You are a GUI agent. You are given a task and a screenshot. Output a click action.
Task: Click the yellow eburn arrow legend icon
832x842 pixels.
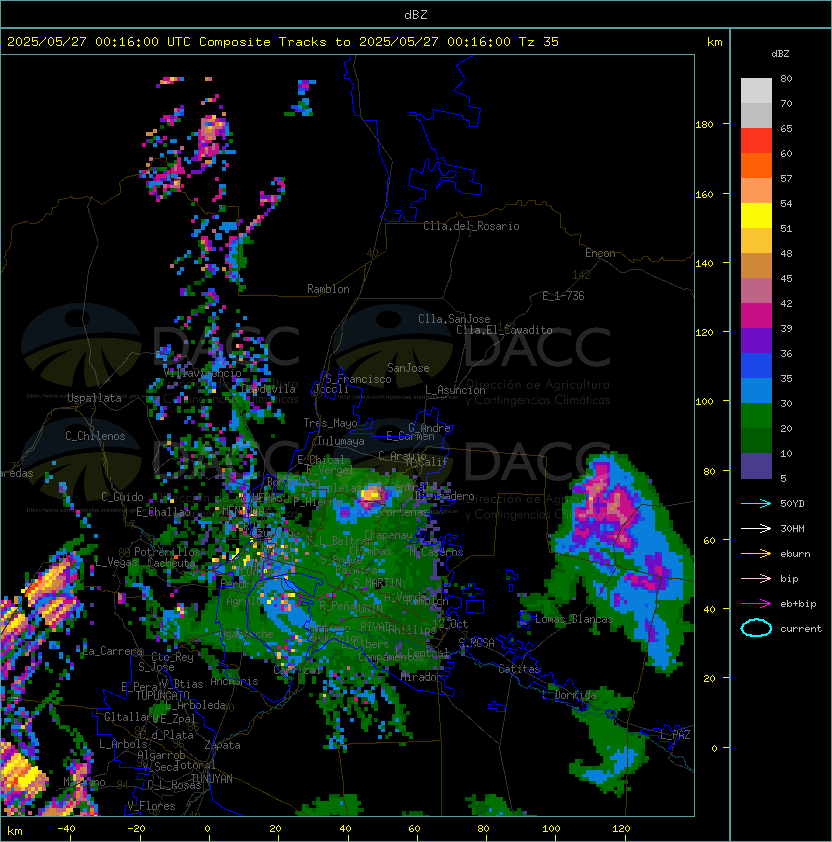[756, 554]
